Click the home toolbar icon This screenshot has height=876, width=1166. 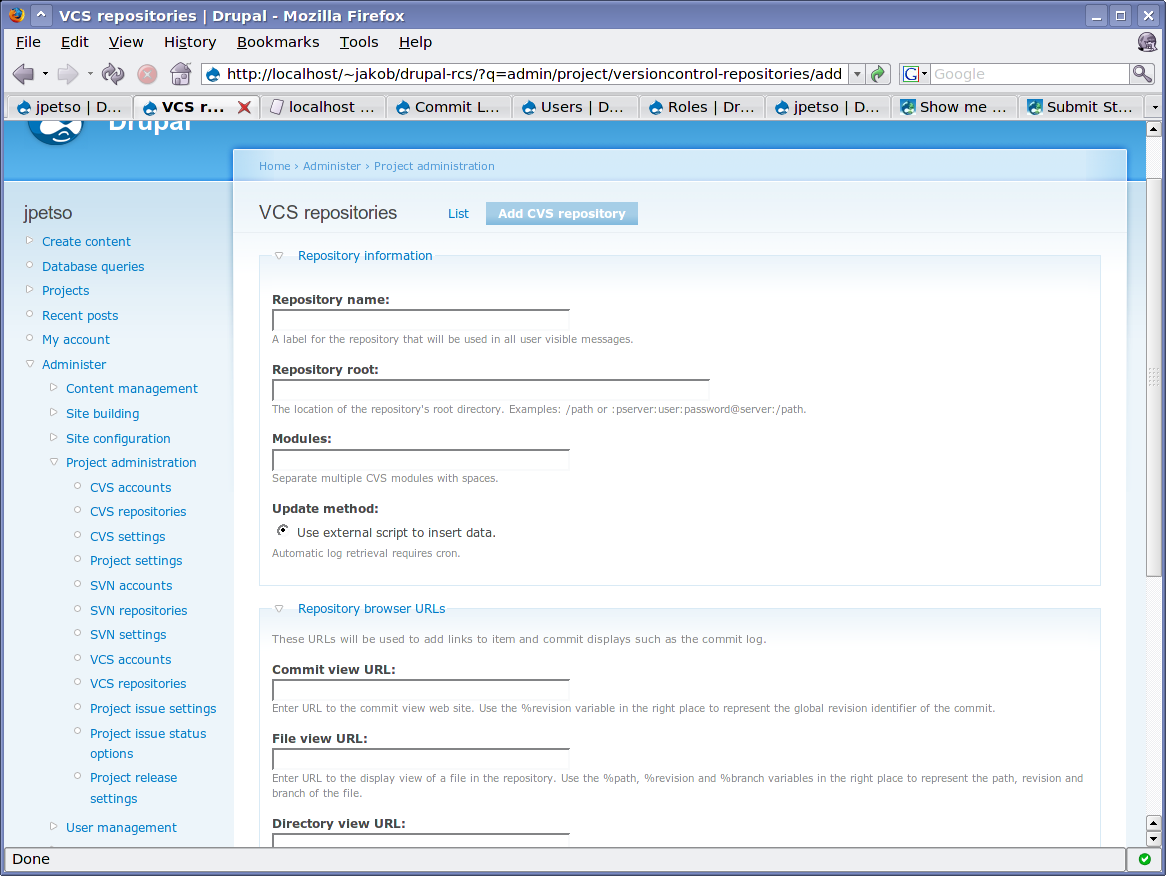pos(180,73)
